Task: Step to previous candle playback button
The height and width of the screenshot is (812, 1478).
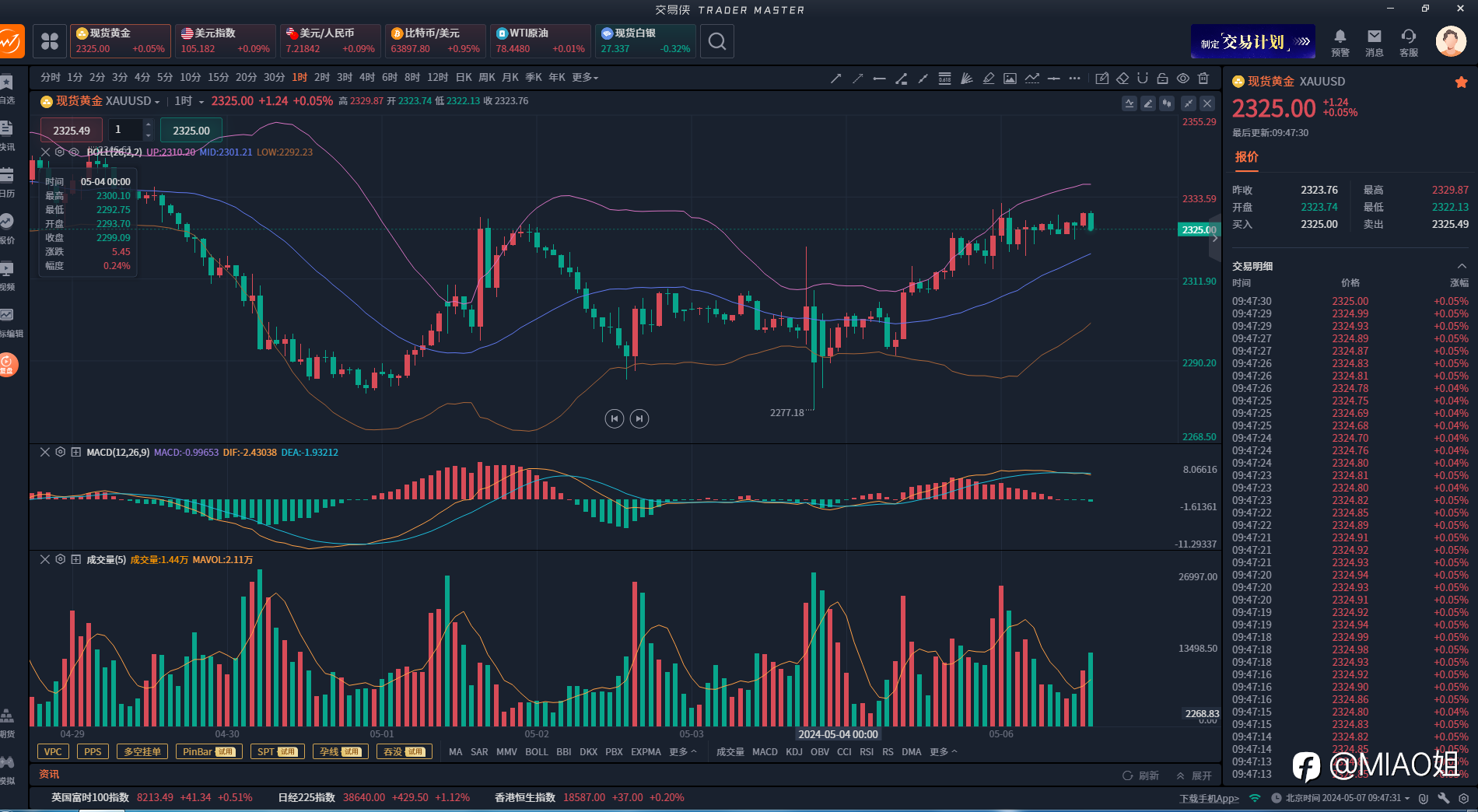Action: click(615, 418)
